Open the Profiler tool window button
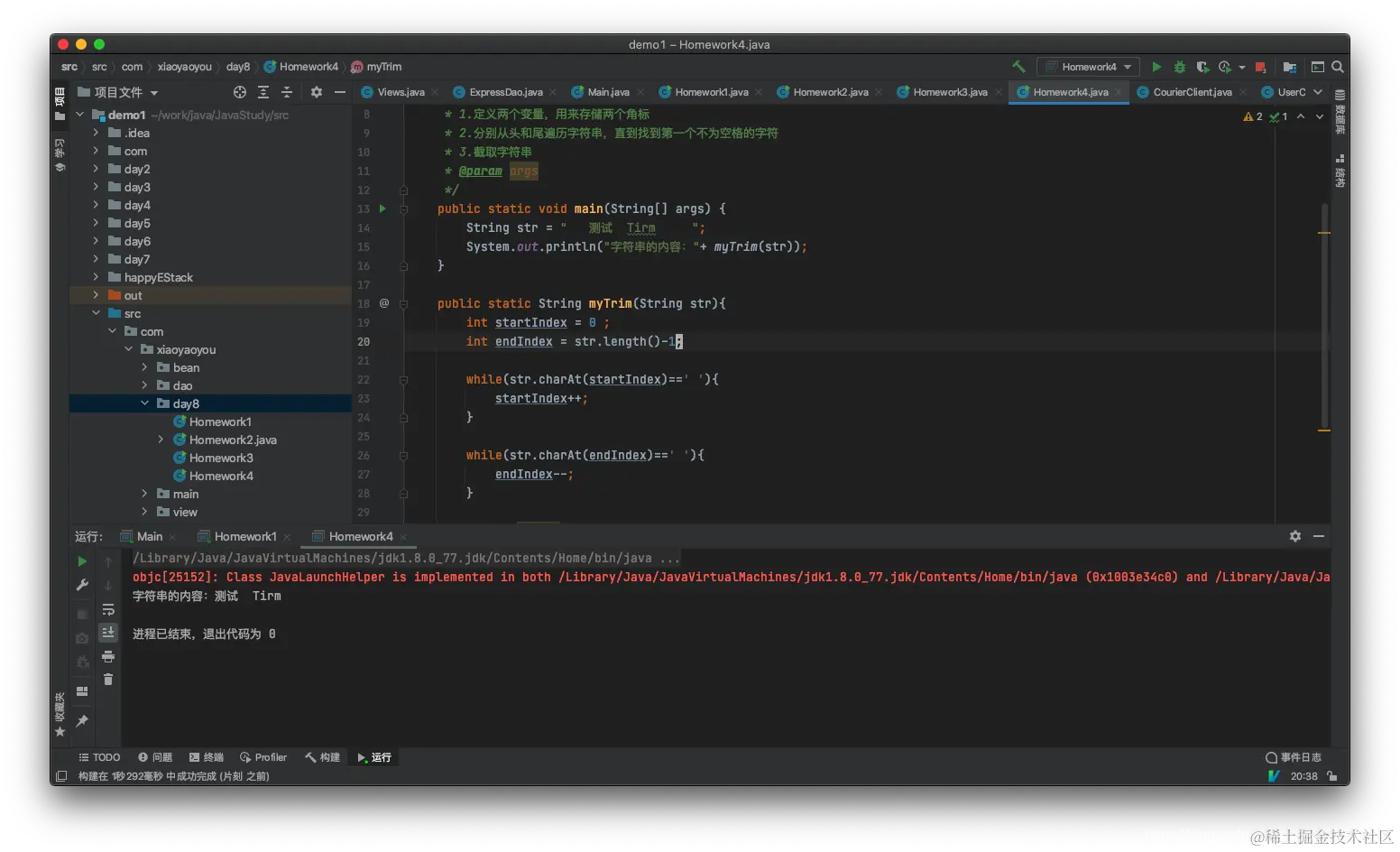 coord(263,757)
